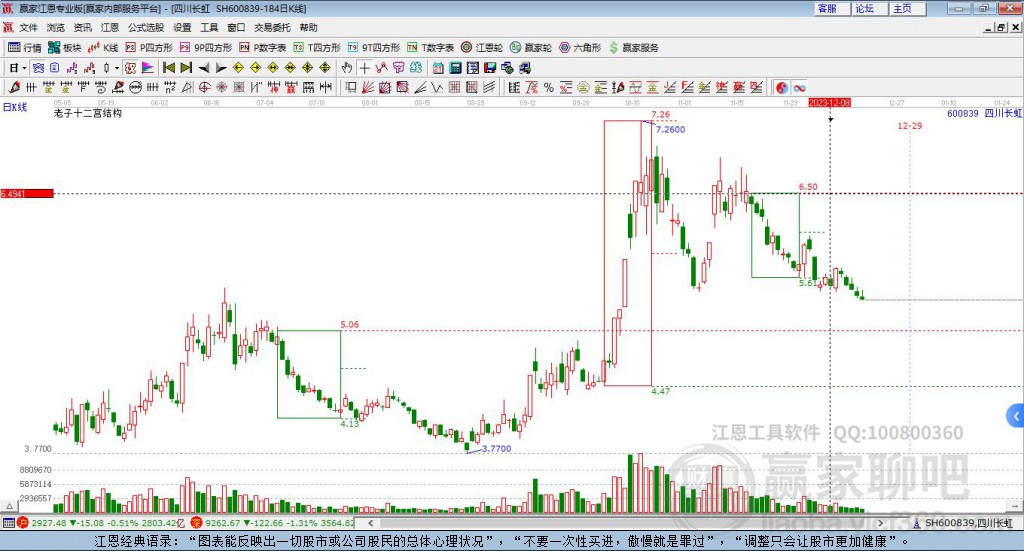1024x551 pixels.
Task: Select the crosshair cursor tool
Action: 364,68
